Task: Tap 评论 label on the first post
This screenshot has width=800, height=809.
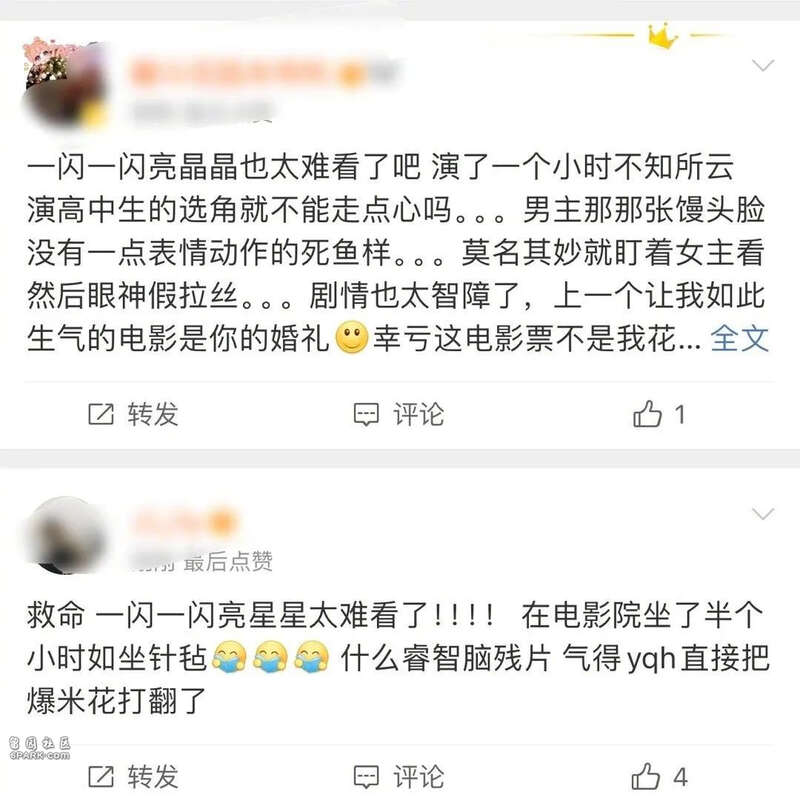Action: click(418, 414)
